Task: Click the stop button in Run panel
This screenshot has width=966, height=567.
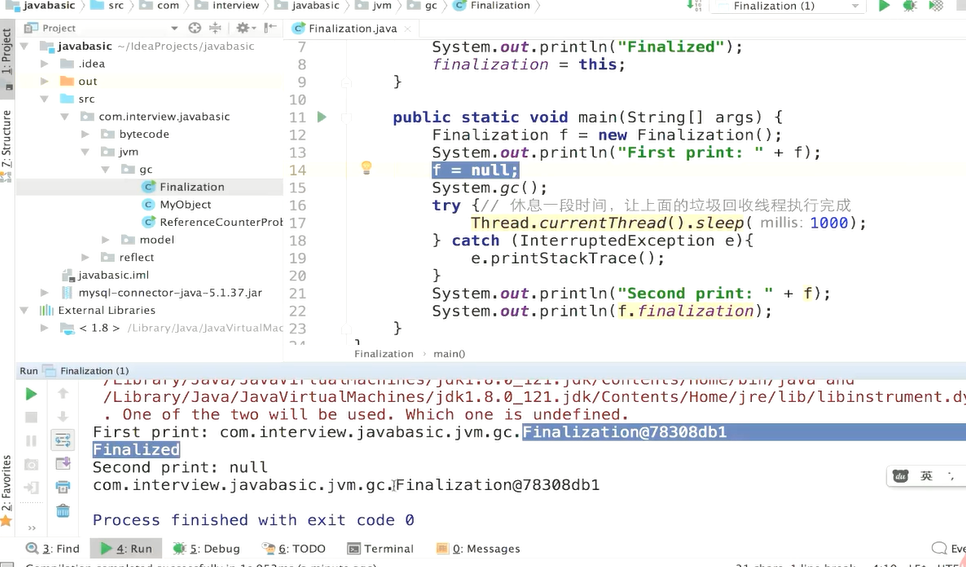Action: point(31,417)
